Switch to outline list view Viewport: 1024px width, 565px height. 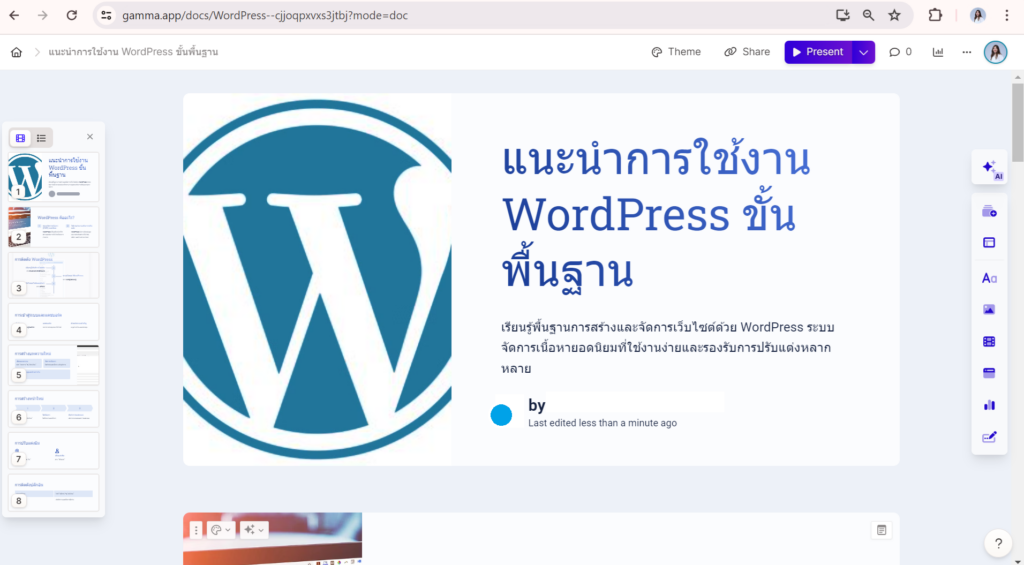[41, 138]
